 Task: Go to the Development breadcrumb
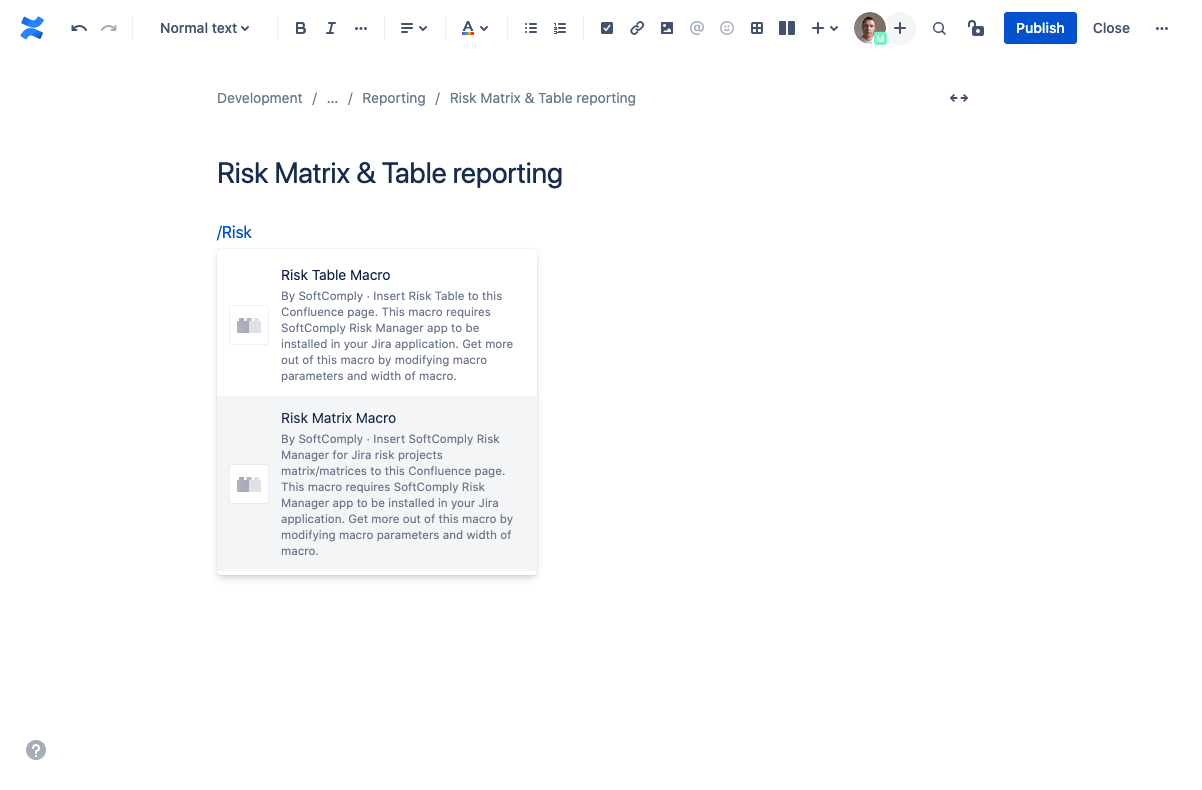[x=259, y=98]
